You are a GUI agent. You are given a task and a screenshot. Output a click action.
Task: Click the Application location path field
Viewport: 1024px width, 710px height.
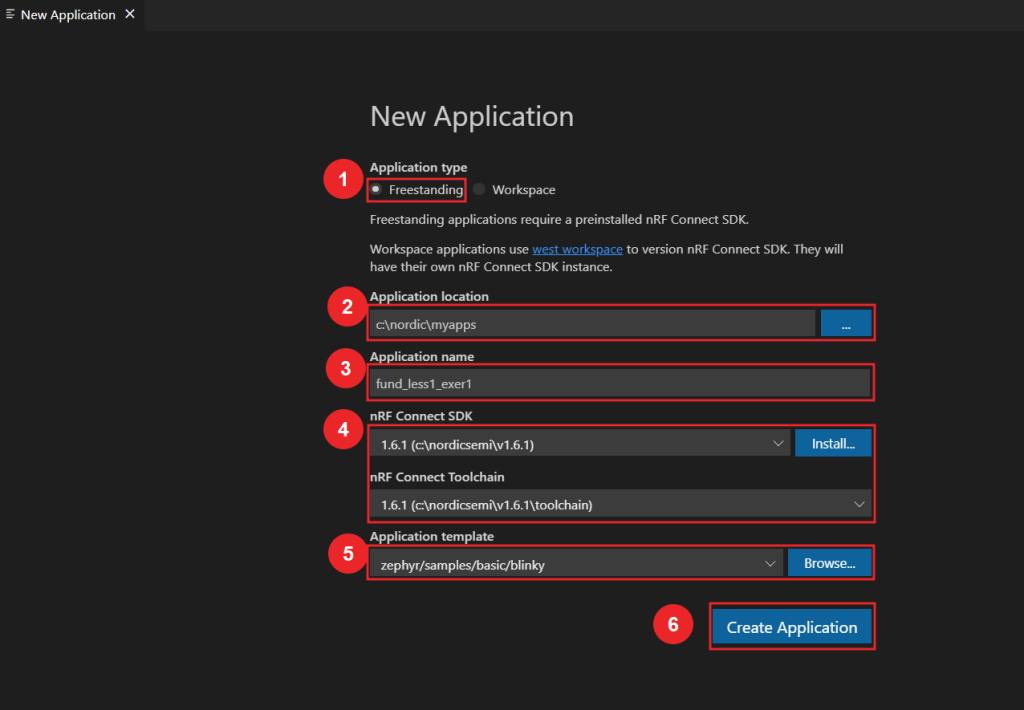[592, 323]
